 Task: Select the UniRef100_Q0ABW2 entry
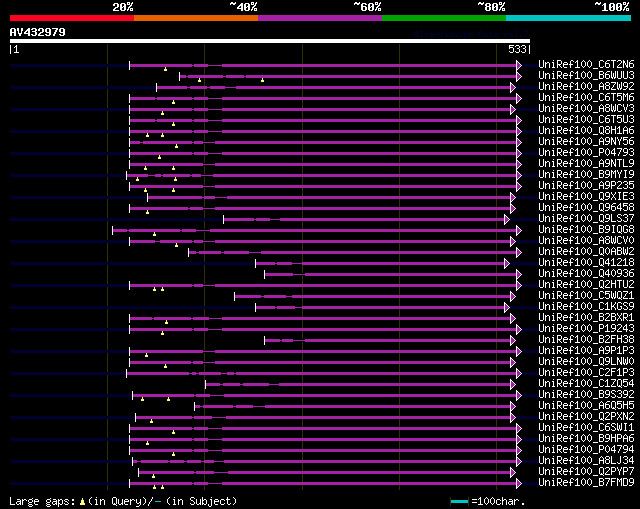click(586, 252)
